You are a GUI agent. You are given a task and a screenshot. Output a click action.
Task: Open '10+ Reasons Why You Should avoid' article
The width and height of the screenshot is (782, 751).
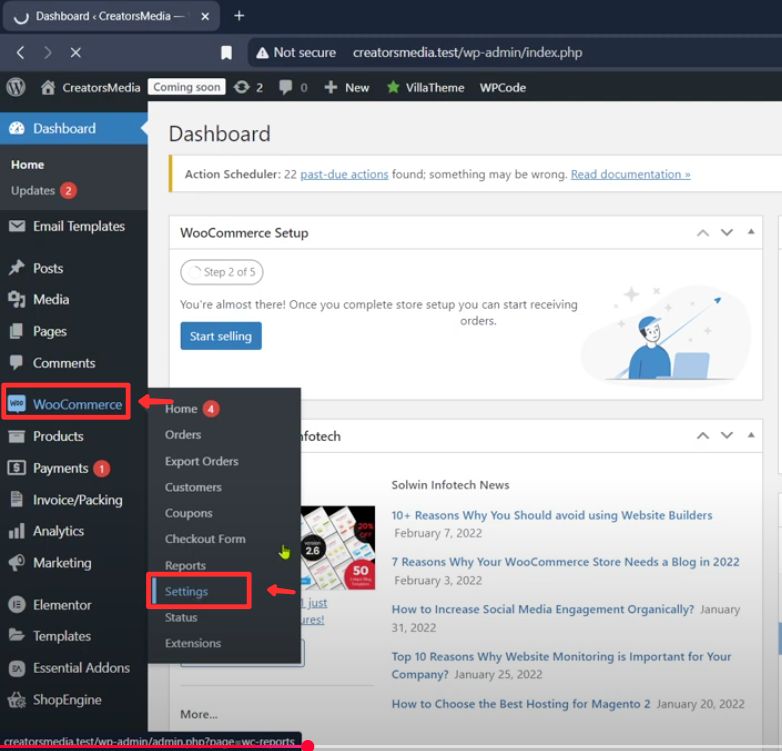coord(552,515)
